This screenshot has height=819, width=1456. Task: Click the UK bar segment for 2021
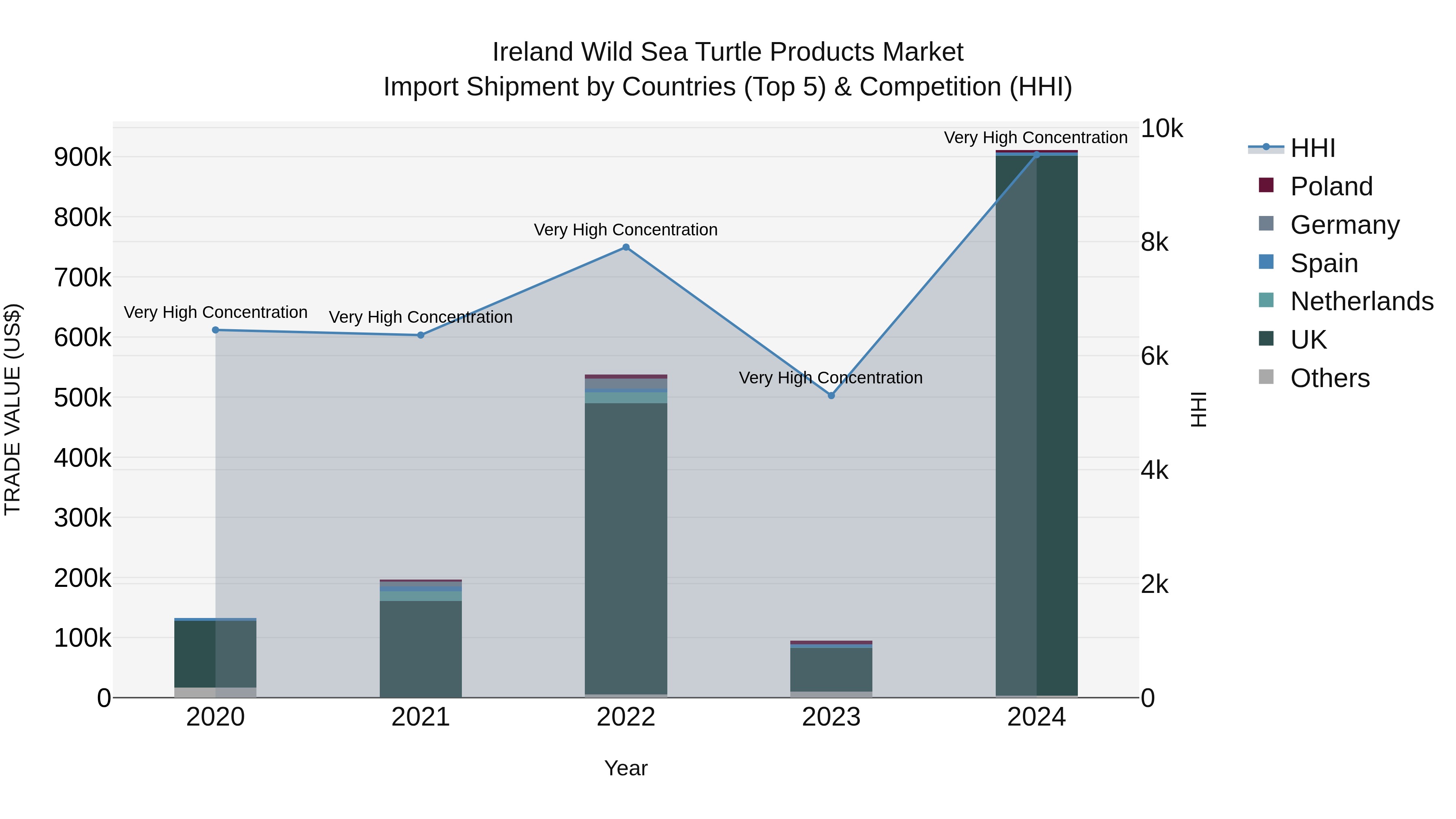tap(421, 649)
